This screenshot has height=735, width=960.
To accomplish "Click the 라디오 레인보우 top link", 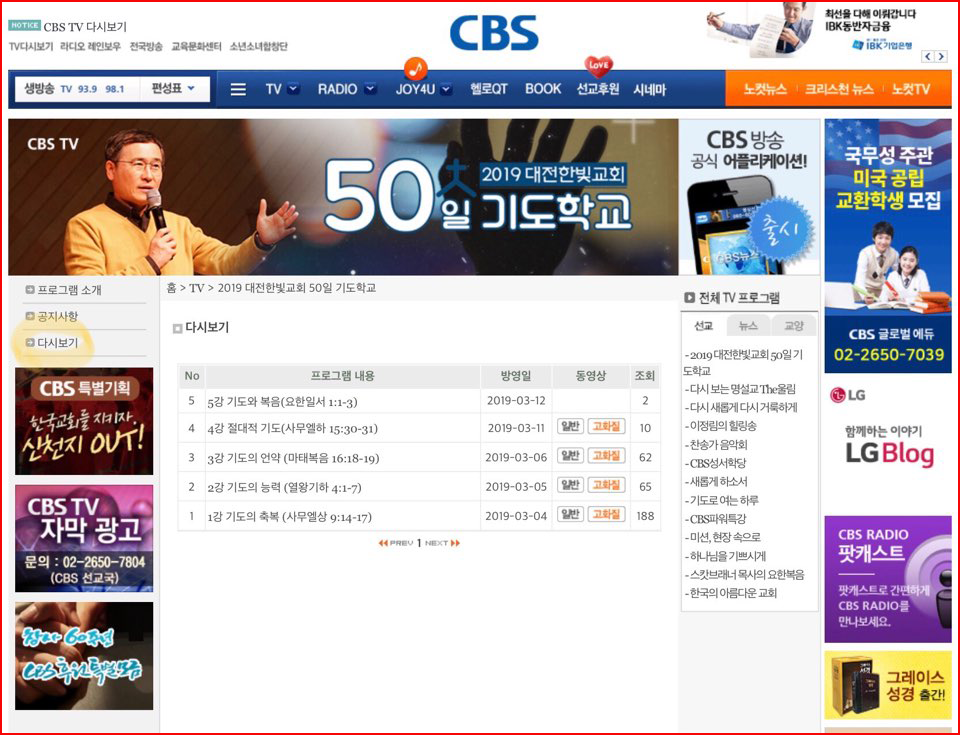I will (x=90, y=47).
